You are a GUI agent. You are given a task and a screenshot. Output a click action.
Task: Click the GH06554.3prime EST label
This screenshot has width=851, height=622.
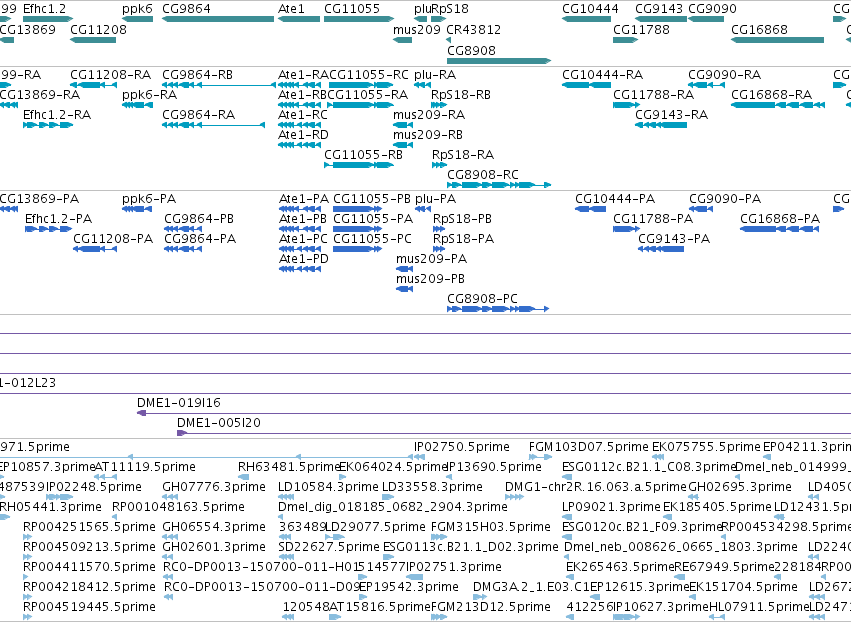click(214, 527)
